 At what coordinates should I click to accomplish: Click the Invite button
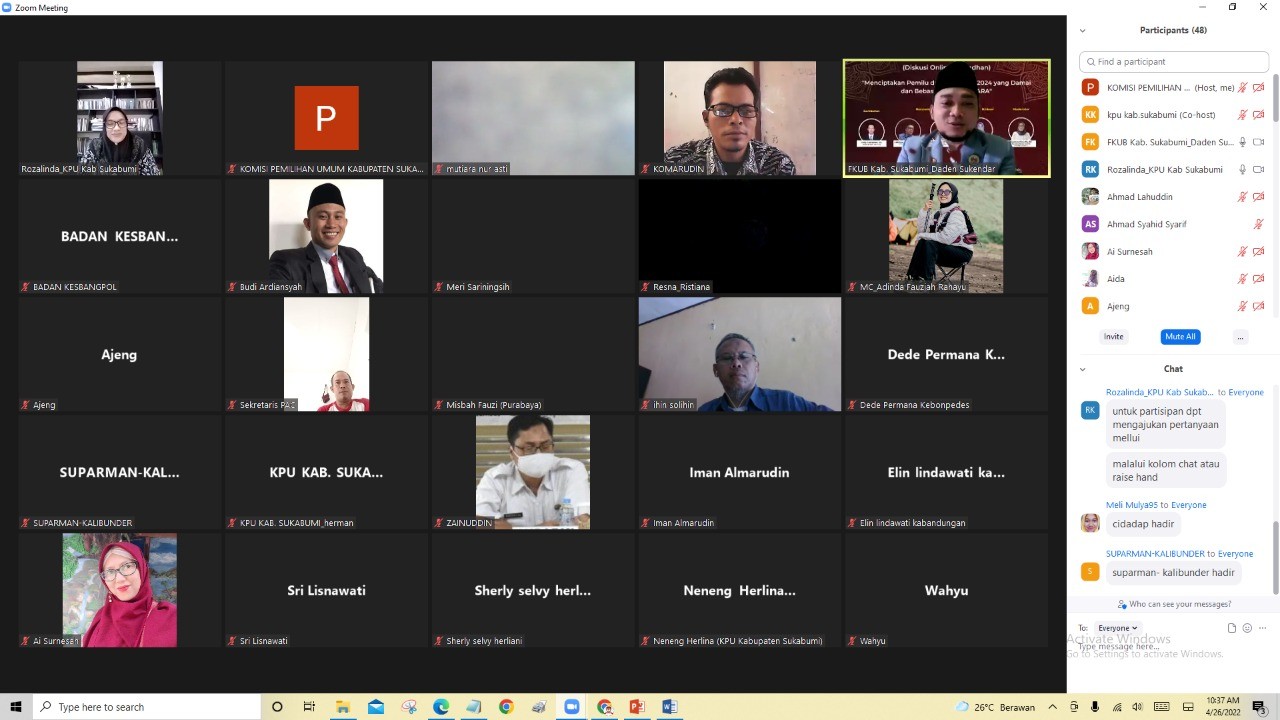click(1113, 337)
